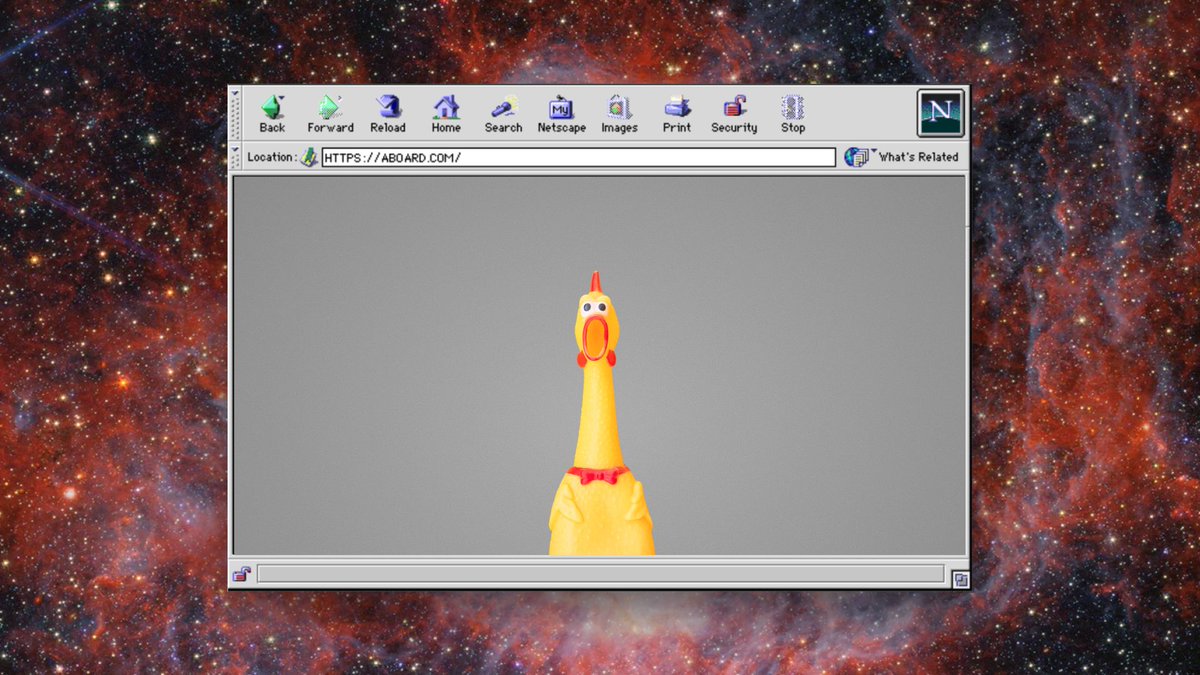The height and width of the screenshot is (675, 1200).
Task: Open My Netscape
Action: 561,114
